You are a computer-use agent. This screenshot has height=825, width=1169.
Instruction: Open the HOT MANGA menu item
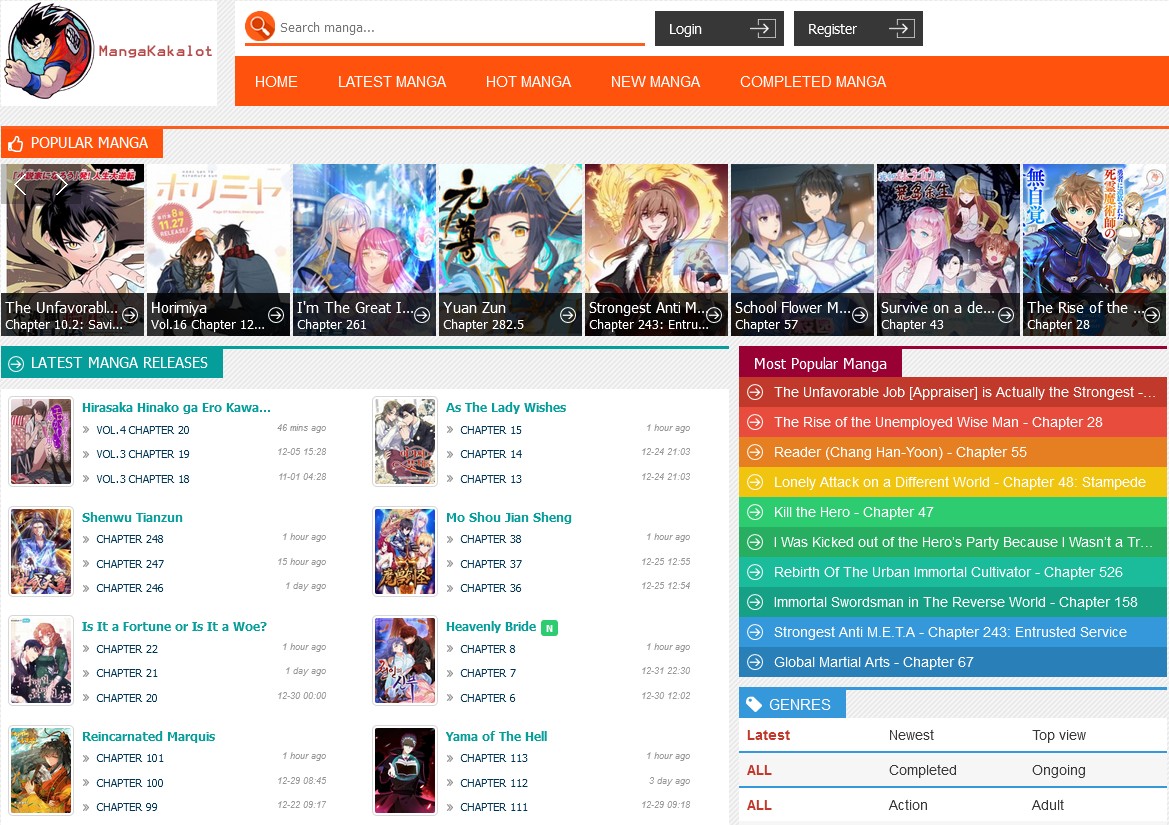click(529, 82)
